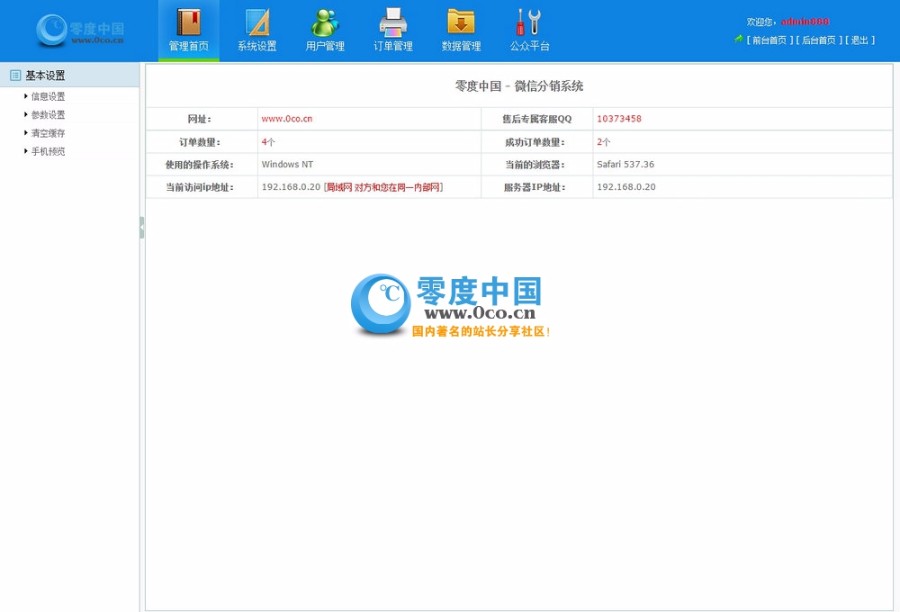Click the successful orders value 2个
Image resolution: width=900 pixels, height=612 pixels.
click(x=603, y=142)
